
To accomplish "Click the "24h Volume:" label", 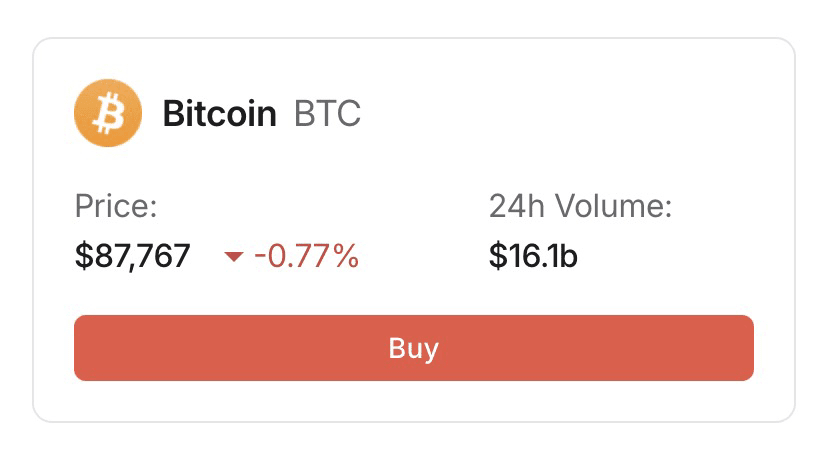I will click(x=580, y=207).
